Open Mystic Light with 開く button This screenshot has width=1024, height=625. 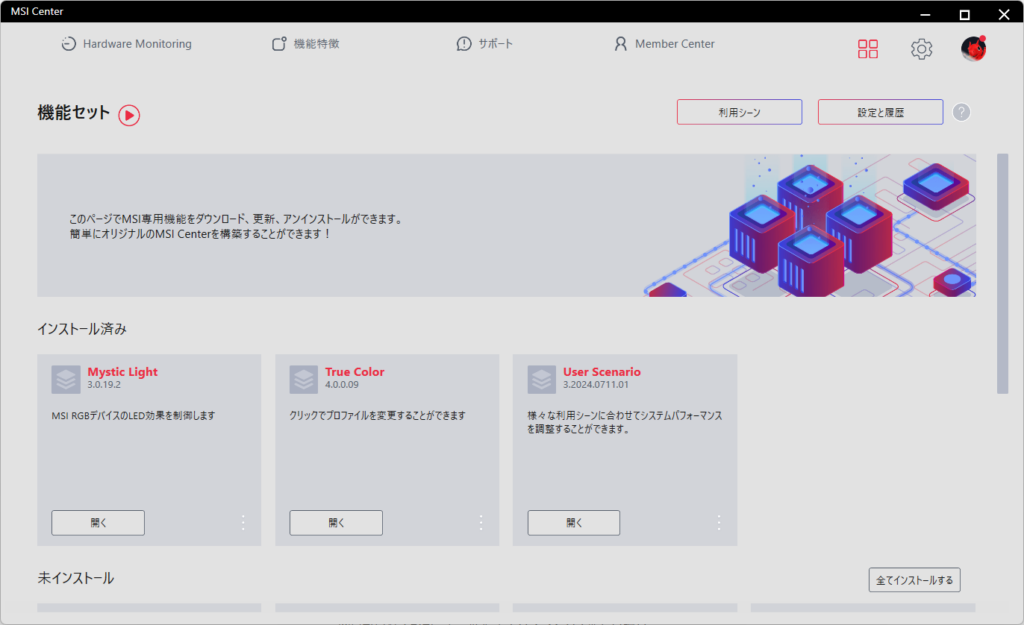[x=98, y=522]
